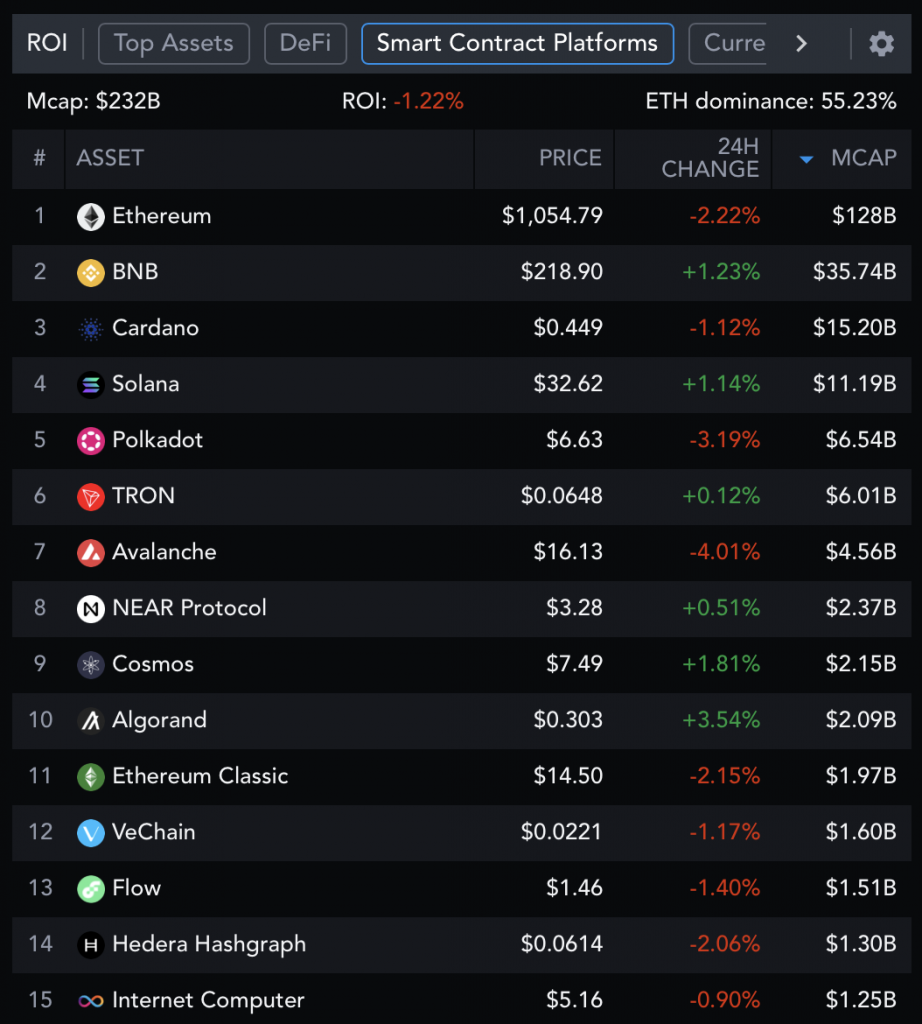This screenshot has height=1024, width=922.
Task: Click the Polkadot logo icon
Action: tap(91, 440)
